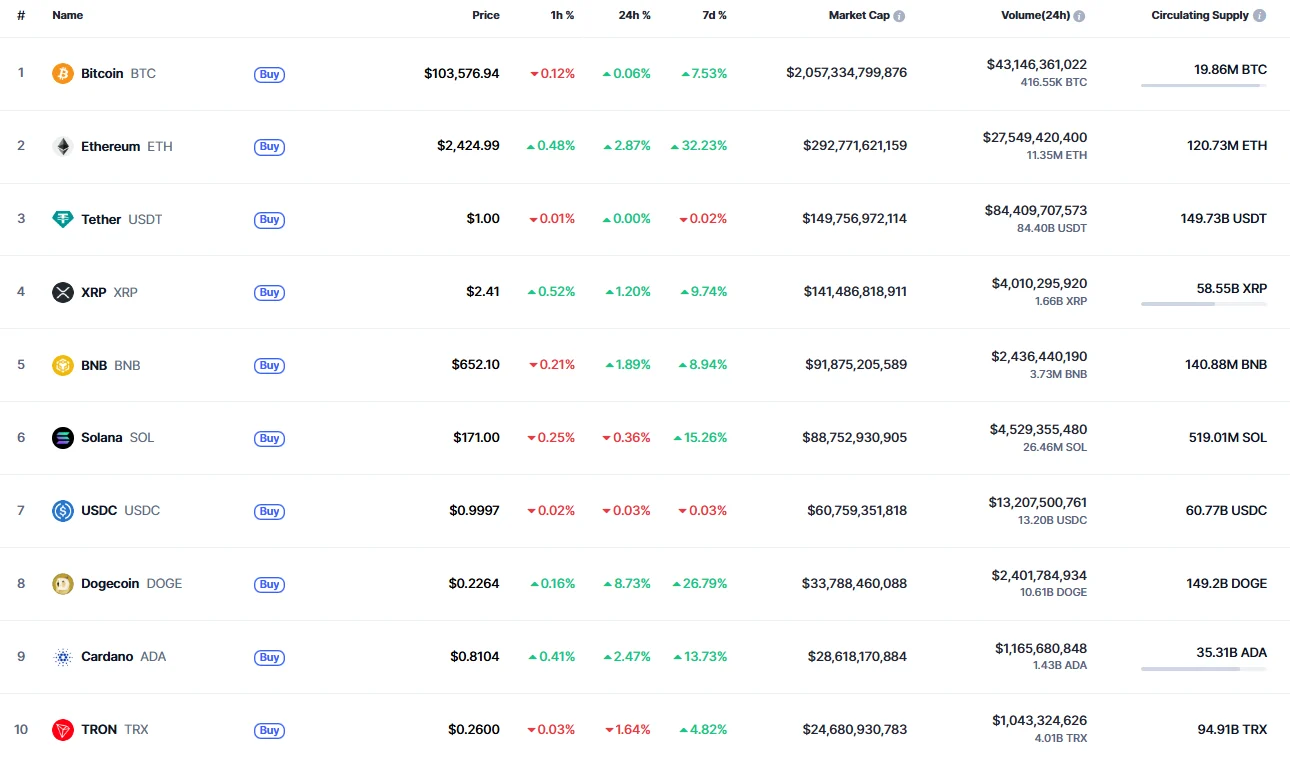Sort by the 24h % column header
1290x763 pixels.
tap(634, 16)
